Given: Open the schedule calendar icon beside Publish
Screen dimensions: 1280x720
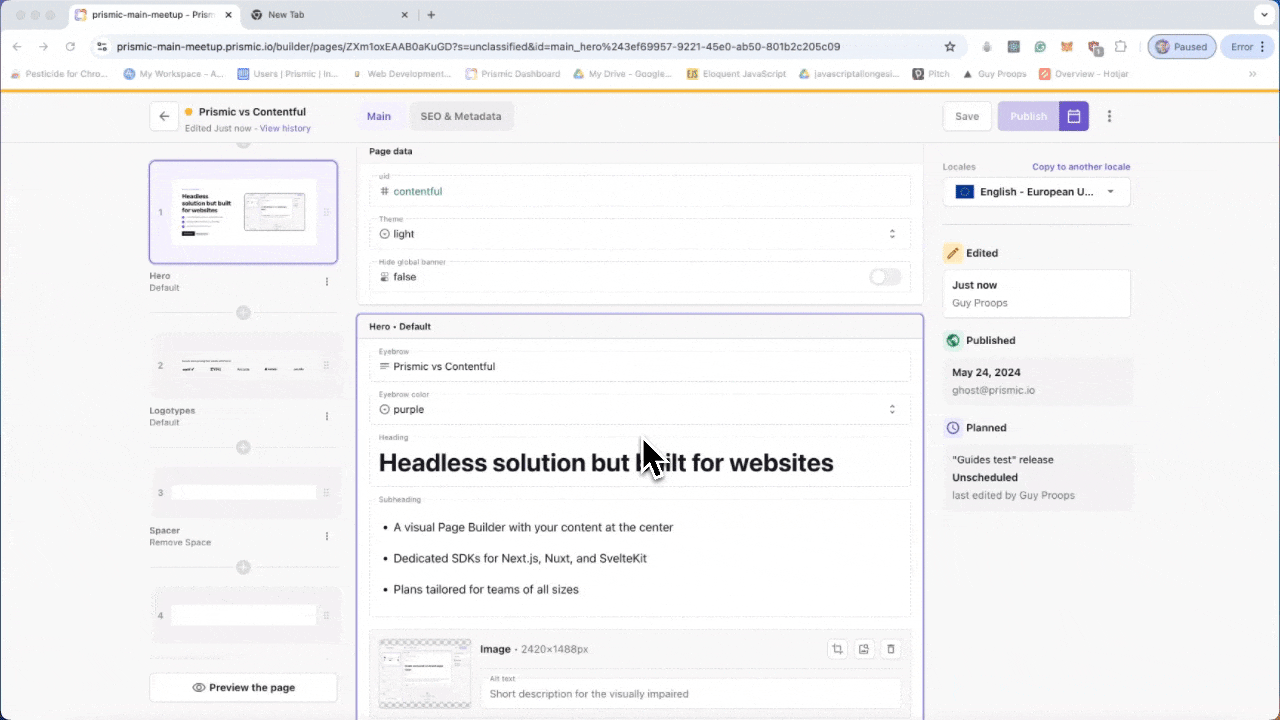Looking at the screenshot, I should tap(1074, 116).
